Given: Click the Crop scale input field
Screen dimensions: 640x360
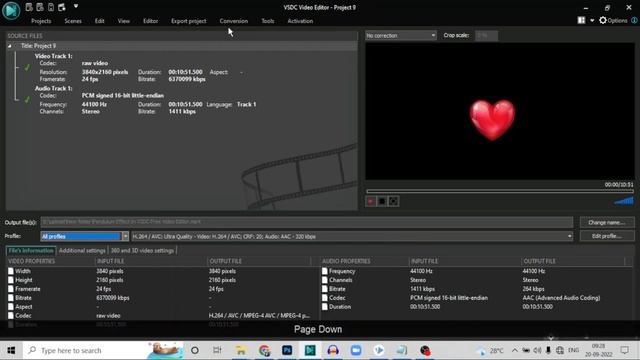Looking at the screenshot, I should (x=486, y=36).
